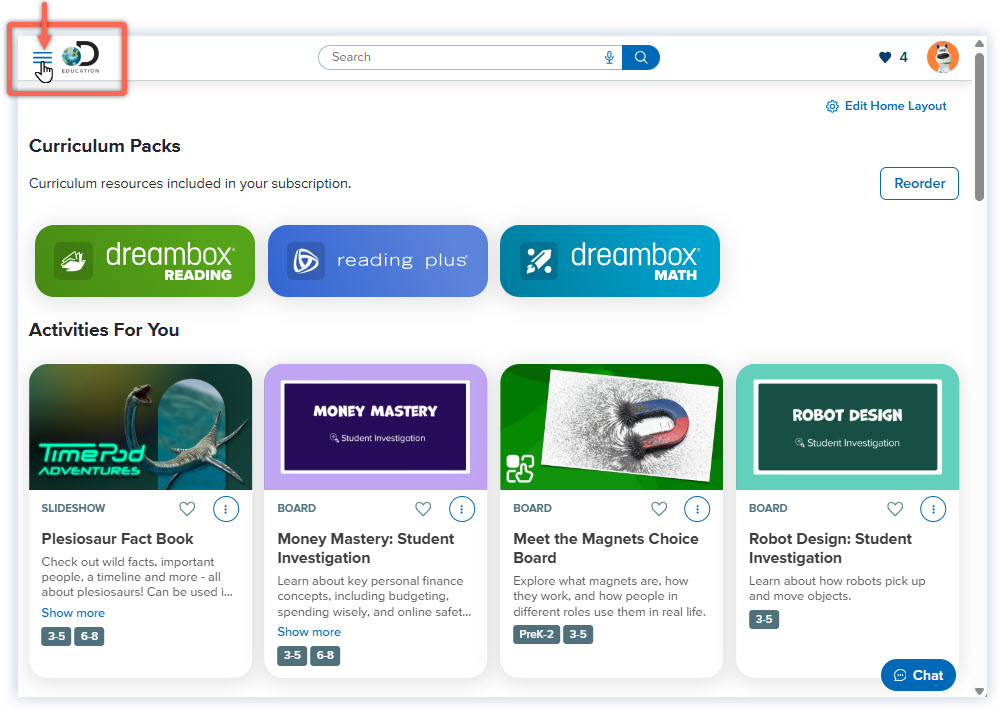Screen dimensions: 1000x708
Task: Favorite Money Mastery: Student Investigation
Action: 423,509
